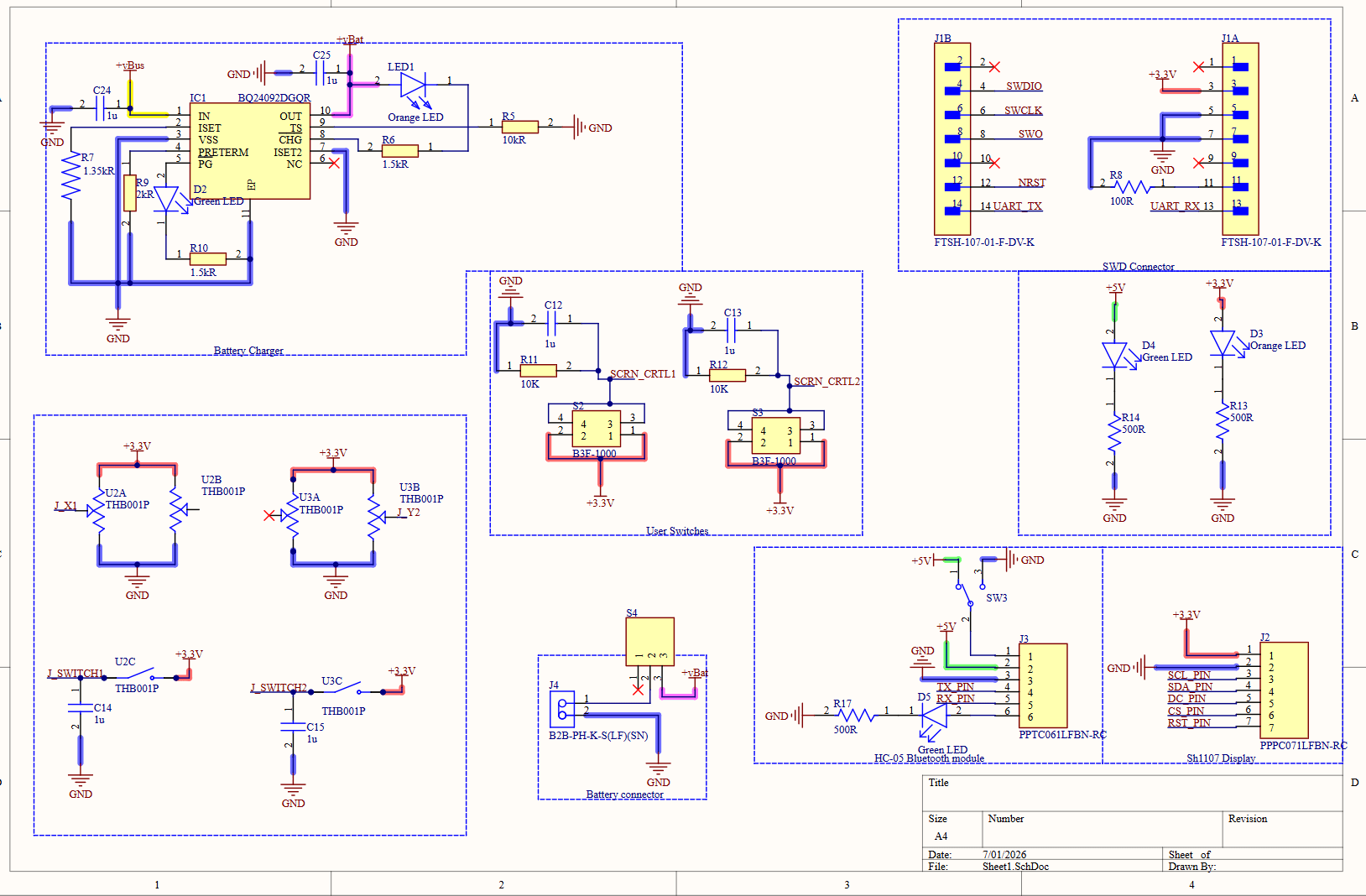Select capacitor C15
Viewport: 1366px width, 896px height.
click(x=293, y=727)
